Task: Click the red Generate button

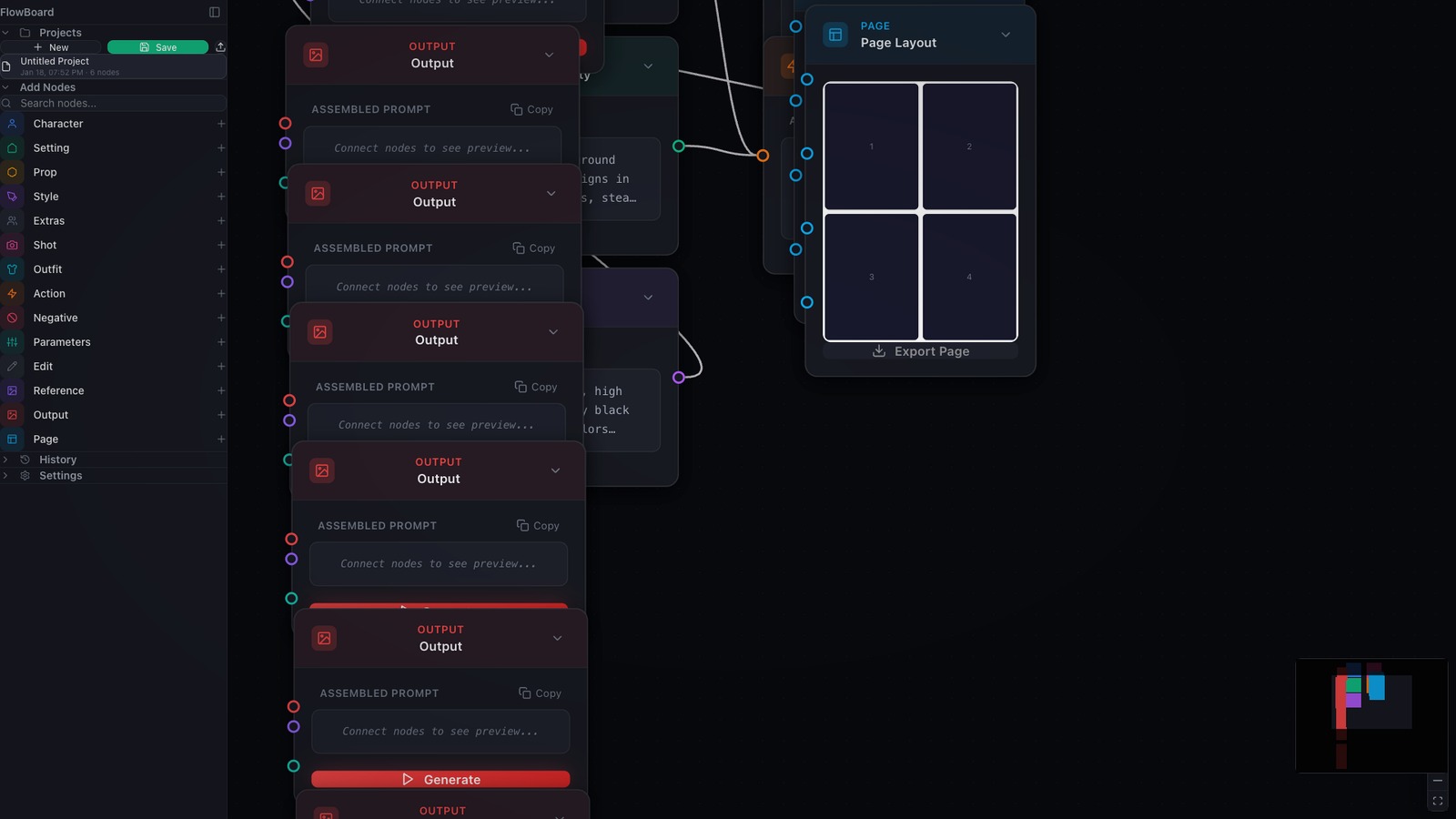Action: pos(440,779)
